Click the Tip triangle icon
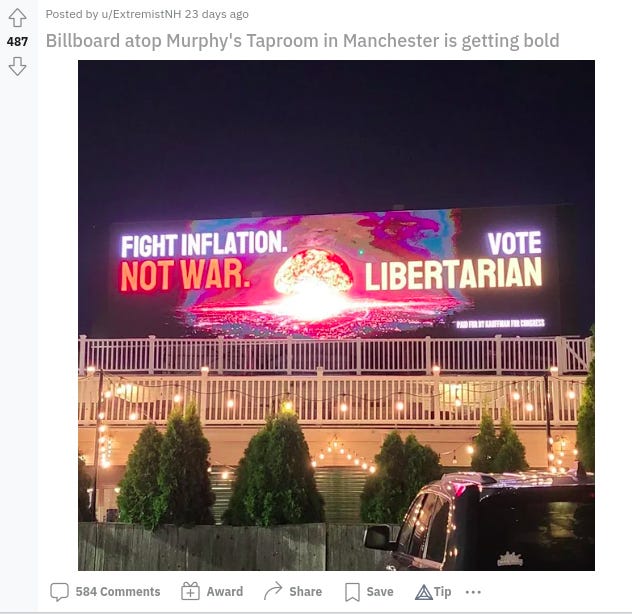Viewport: 632px width, 614px height. coord(424,592)
